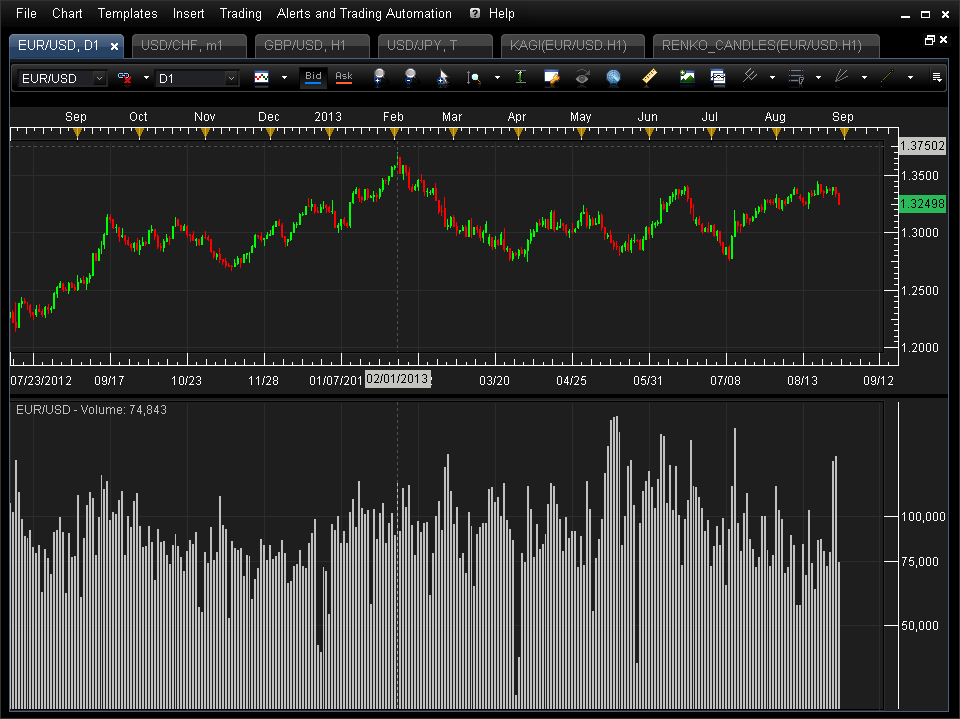Viewport: 960px width, 719px height.
Task: Click the Help question mark icon
Action: click(x=474, y=13)
